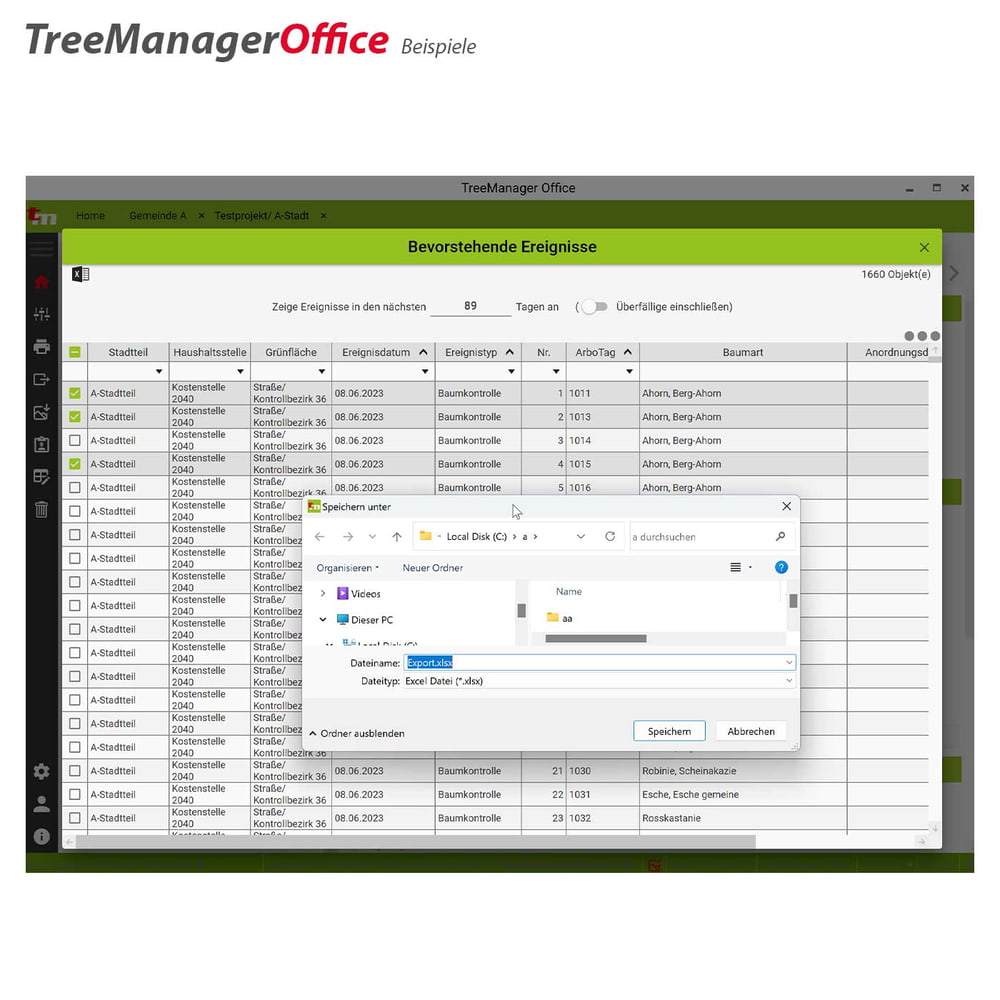Click the Speichern button

point(669,732)
